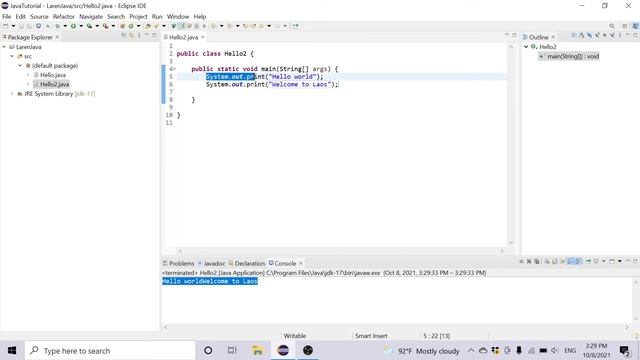This screenshot has width=640, height=360.
Task: Open the Navigate menu
Action: [91, 16]
